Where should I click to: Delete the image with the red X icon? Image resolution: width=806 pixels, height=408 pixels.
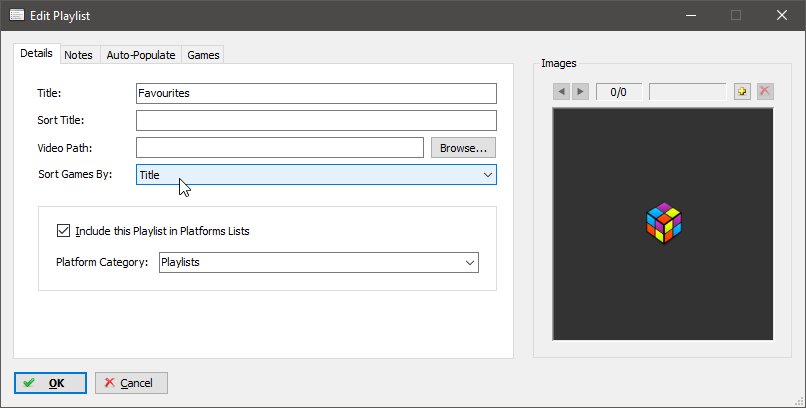point(765,91)
